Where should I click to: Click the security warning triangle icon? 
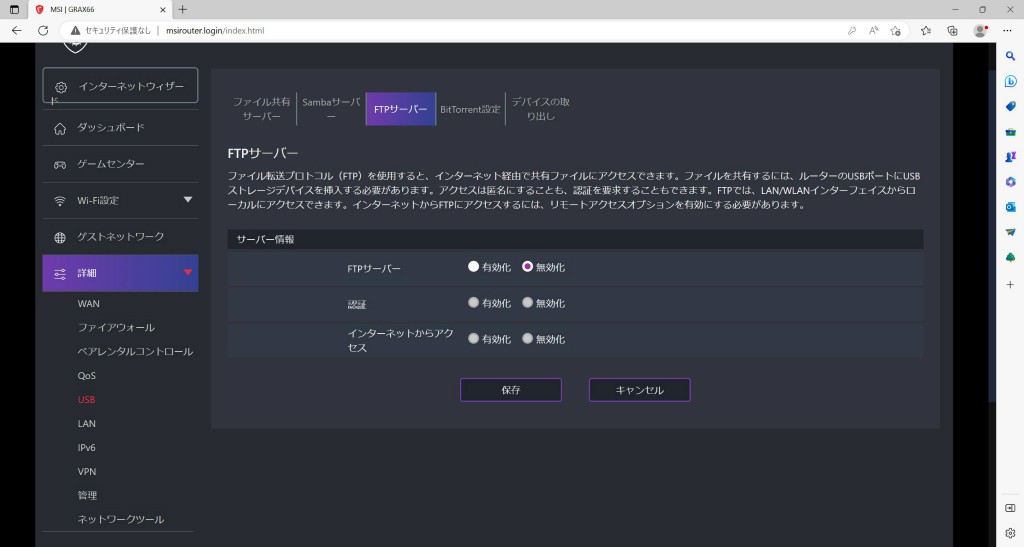click(76, 31)
